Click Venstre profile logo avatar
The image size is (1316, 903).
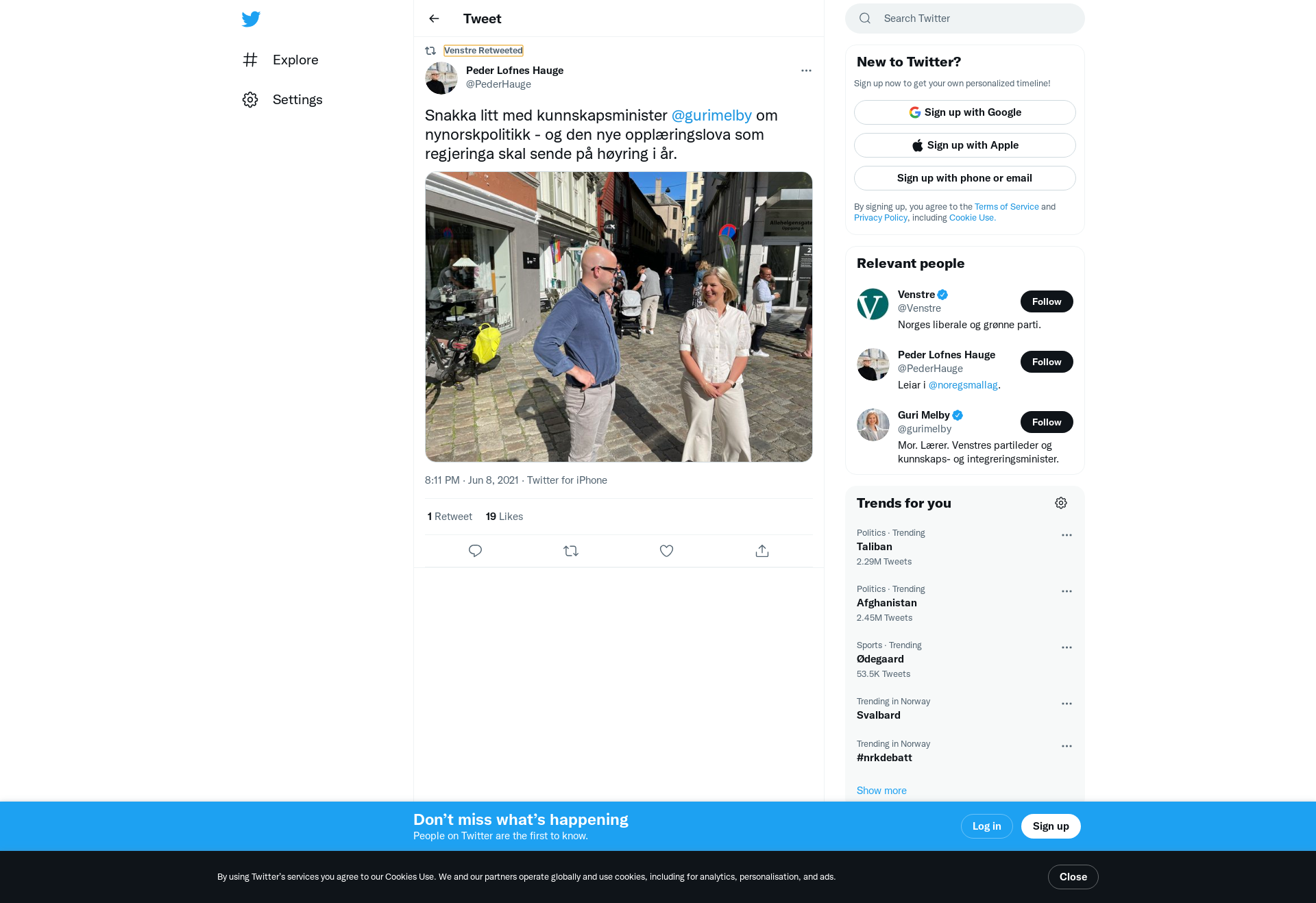tap(873, 304)
